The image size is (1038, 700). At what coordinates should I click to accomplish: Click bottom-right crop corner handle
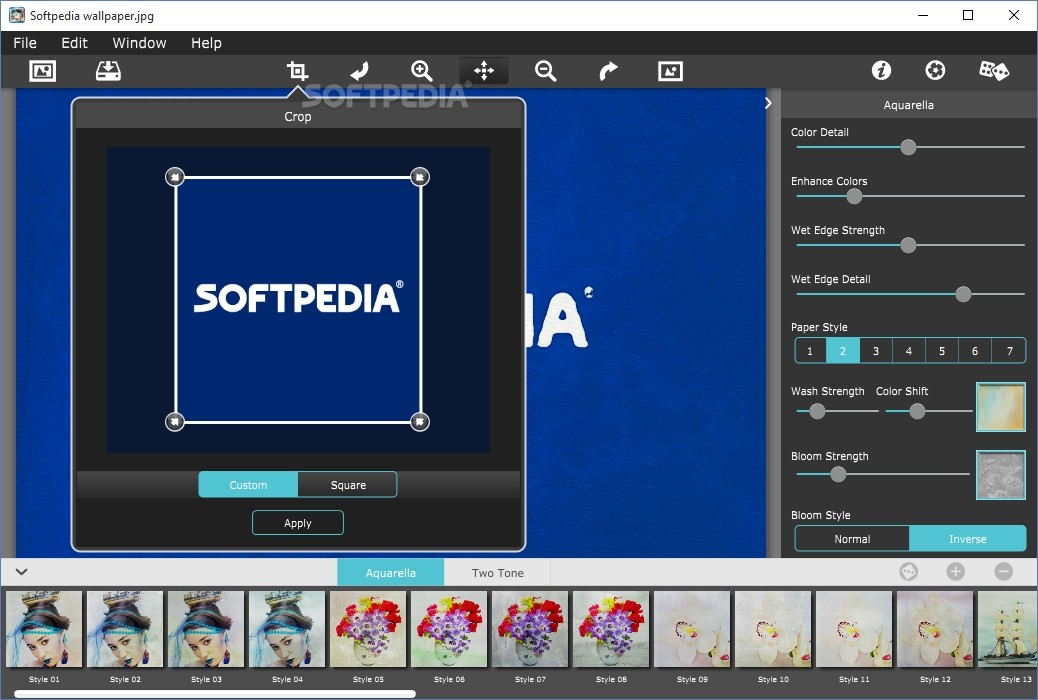pos(420,422)
